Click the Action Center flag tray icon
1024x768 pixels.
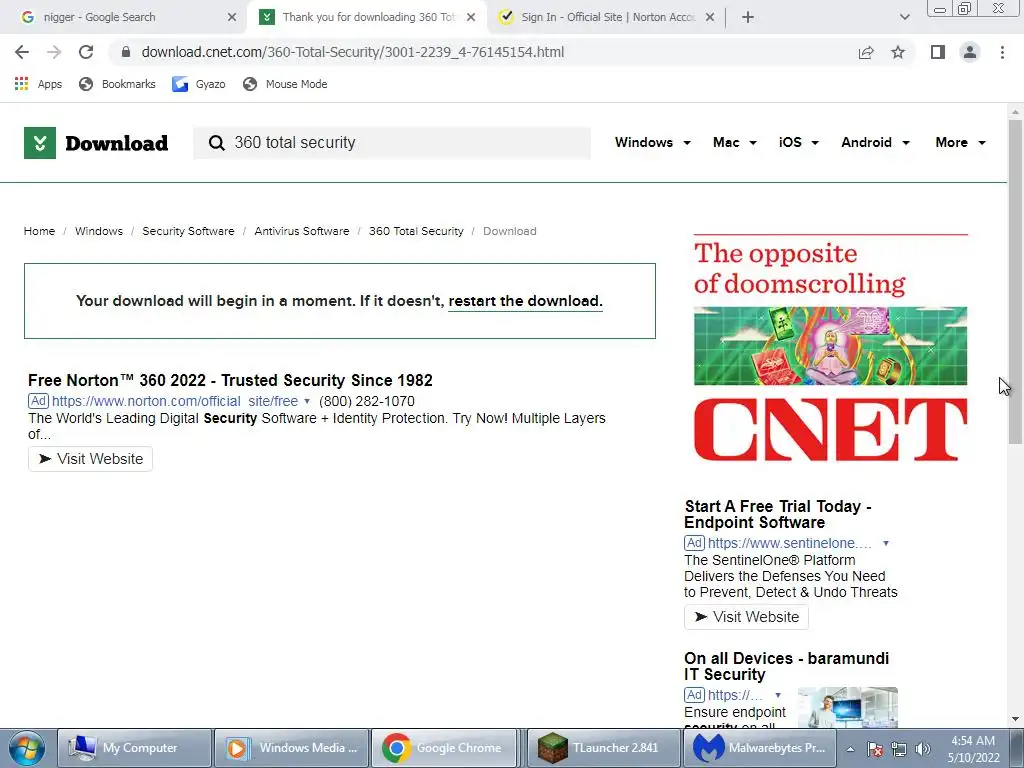[875, 749]
